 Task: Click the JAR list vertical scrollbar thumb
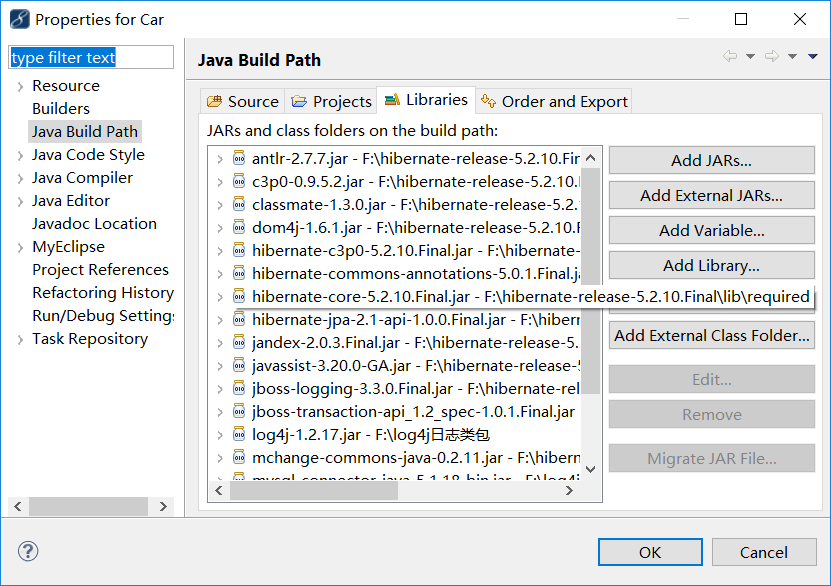pyautogui.click(x=590, y=281)
